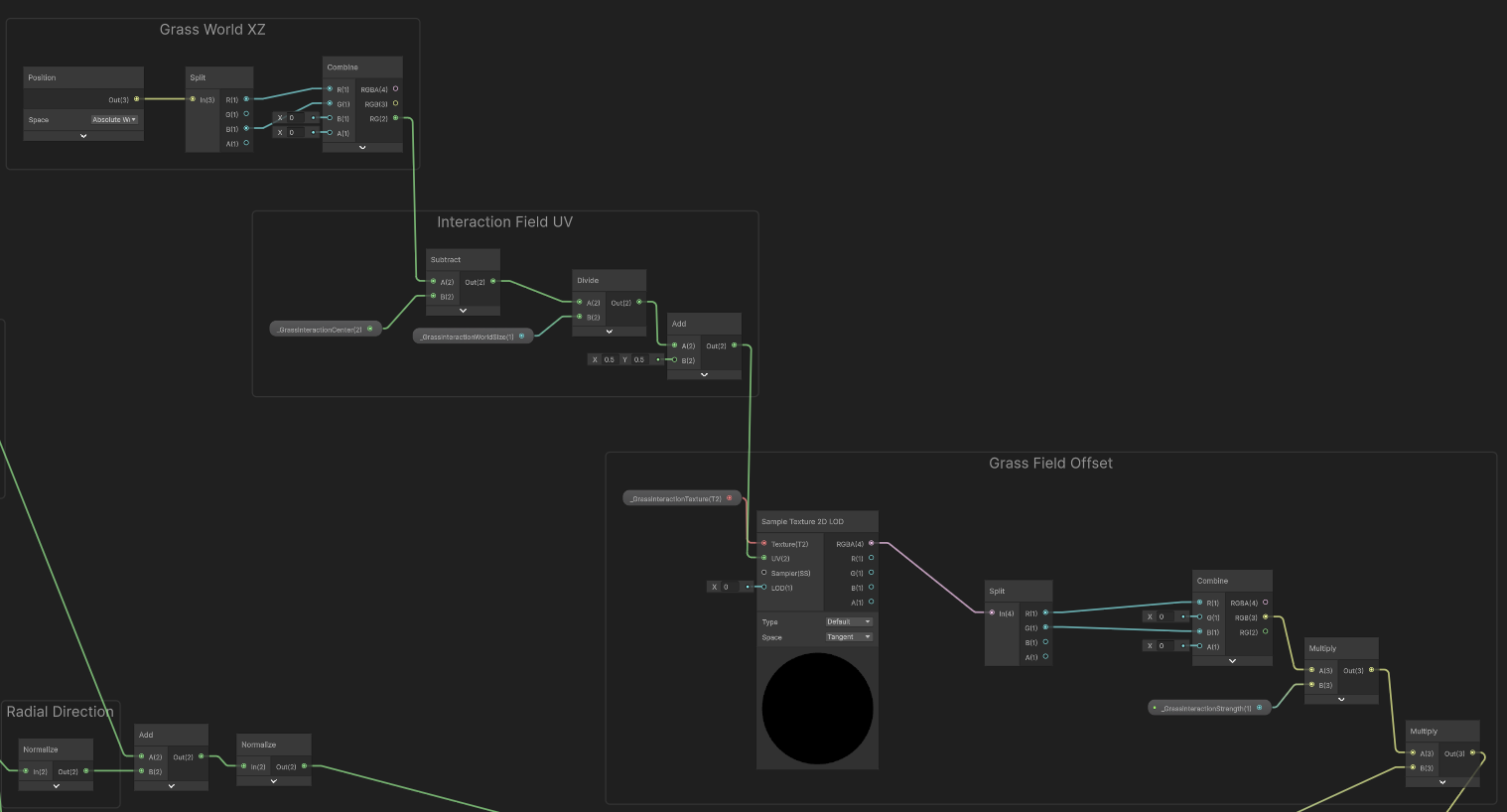The width and height of the screenshot is (1507, 812).
Task: Select the Position node header
Action: pyautogui.click(x=83, y=77)
